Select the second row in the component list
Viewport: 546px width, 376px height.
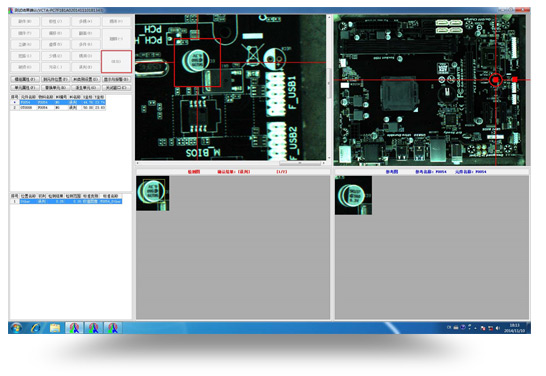(x=58, y=108)
